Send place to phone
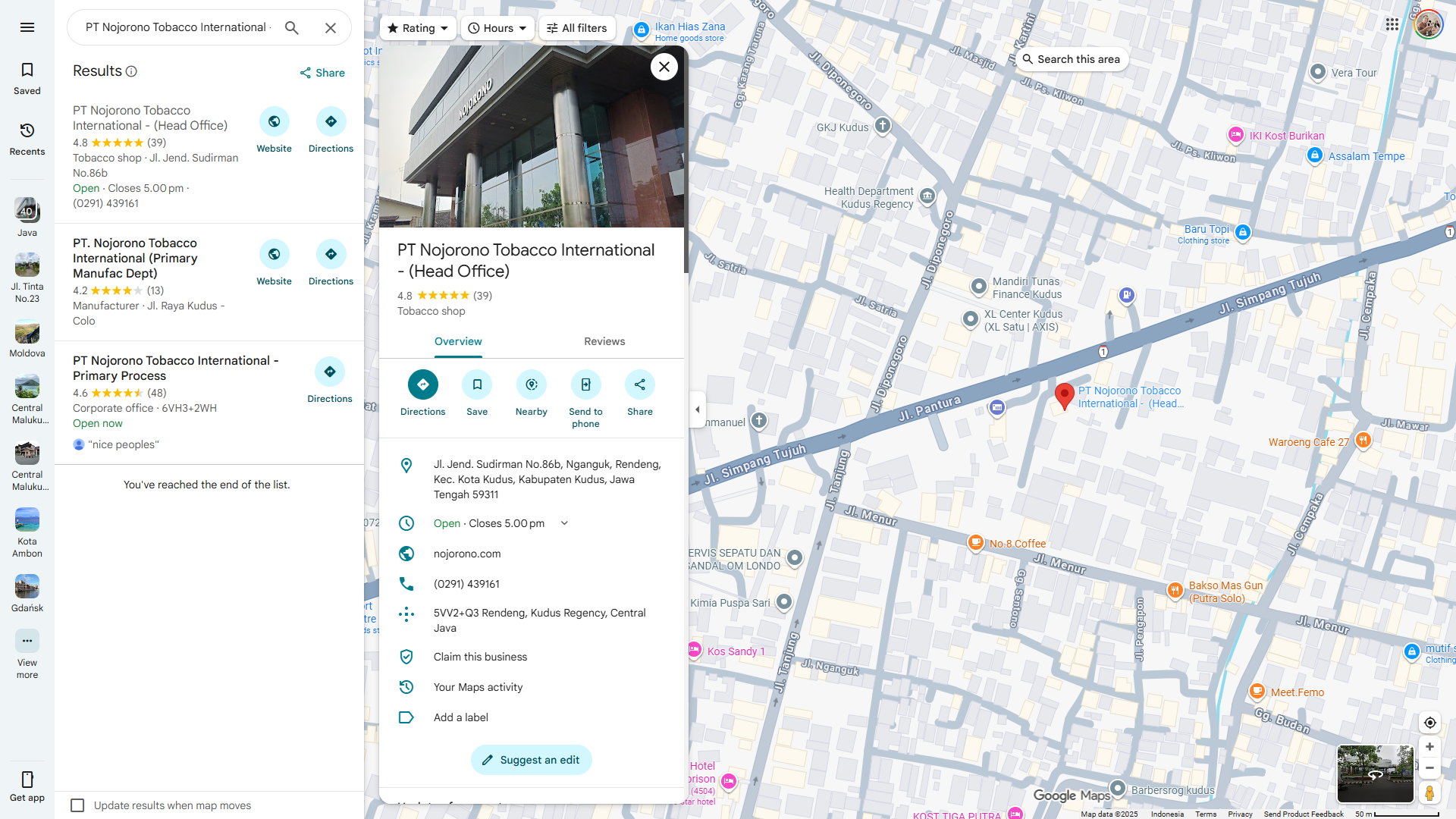This screenshot has width=1456, height=819. point(585,400)
